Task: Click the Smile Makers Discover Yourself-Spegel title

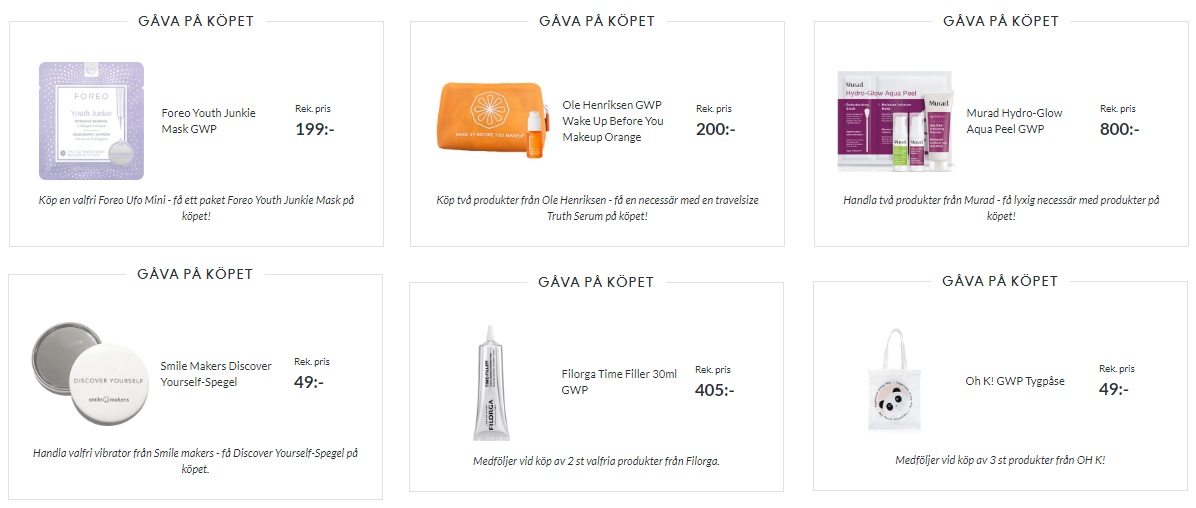Action: tap(216, 374)
